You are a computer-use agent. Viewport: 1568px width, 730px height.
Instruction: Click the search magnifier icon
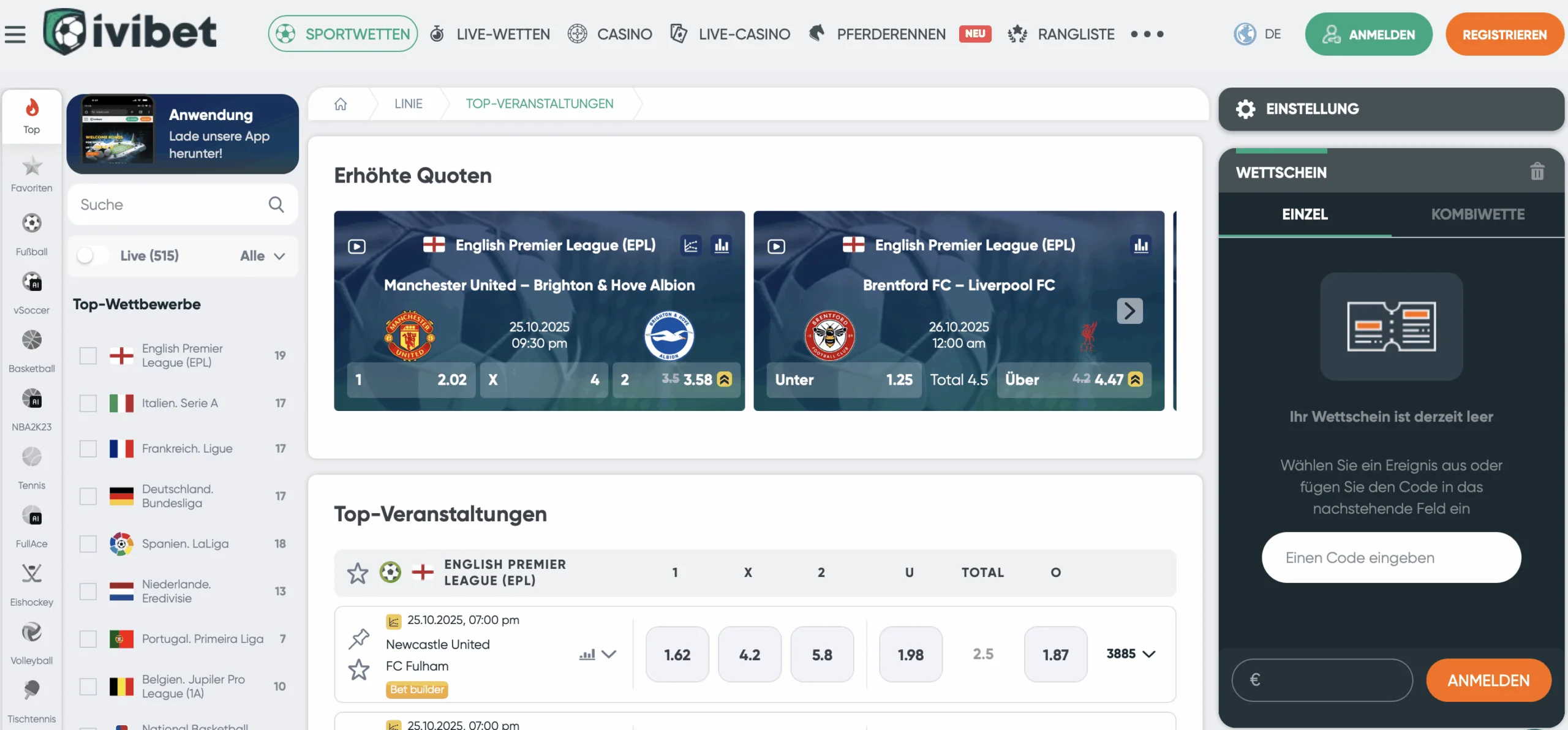(276, 205)
